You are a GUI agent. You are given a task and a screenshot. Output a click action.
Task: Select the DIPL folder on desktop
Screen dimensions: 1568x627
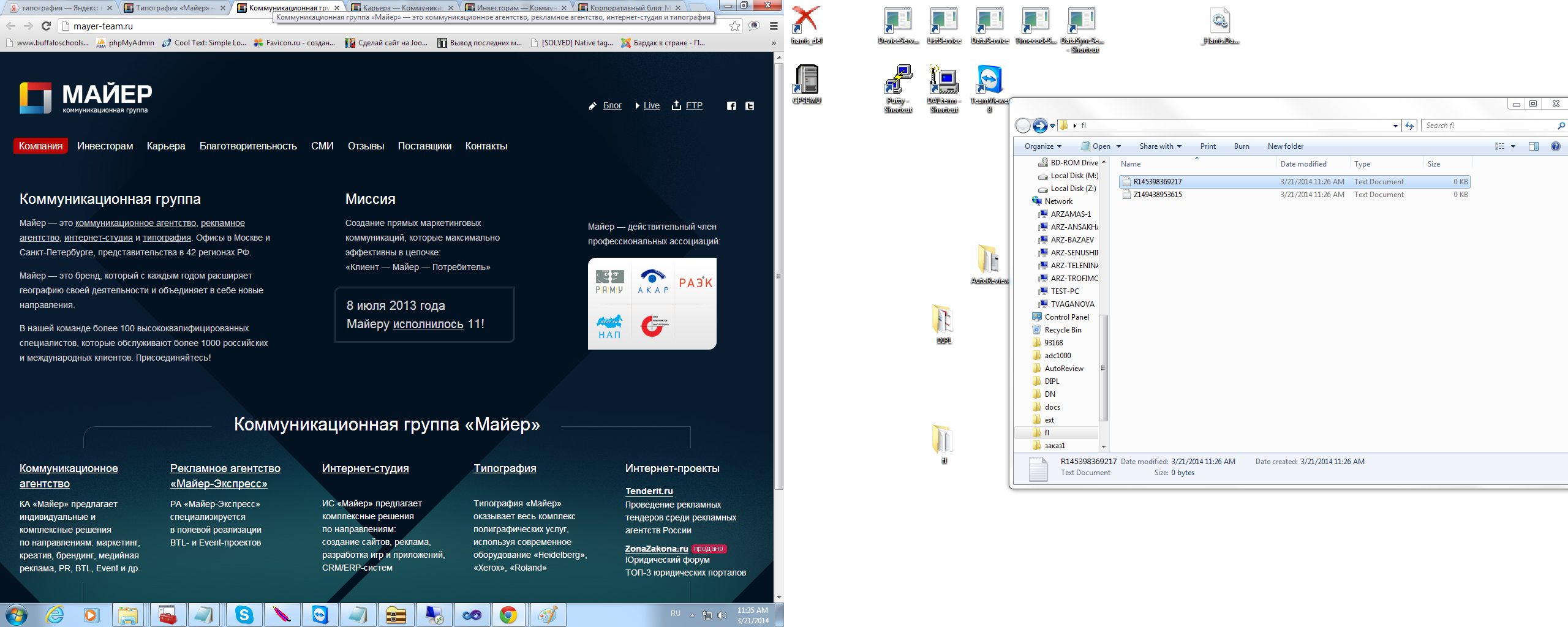click(x=944, y=324)
